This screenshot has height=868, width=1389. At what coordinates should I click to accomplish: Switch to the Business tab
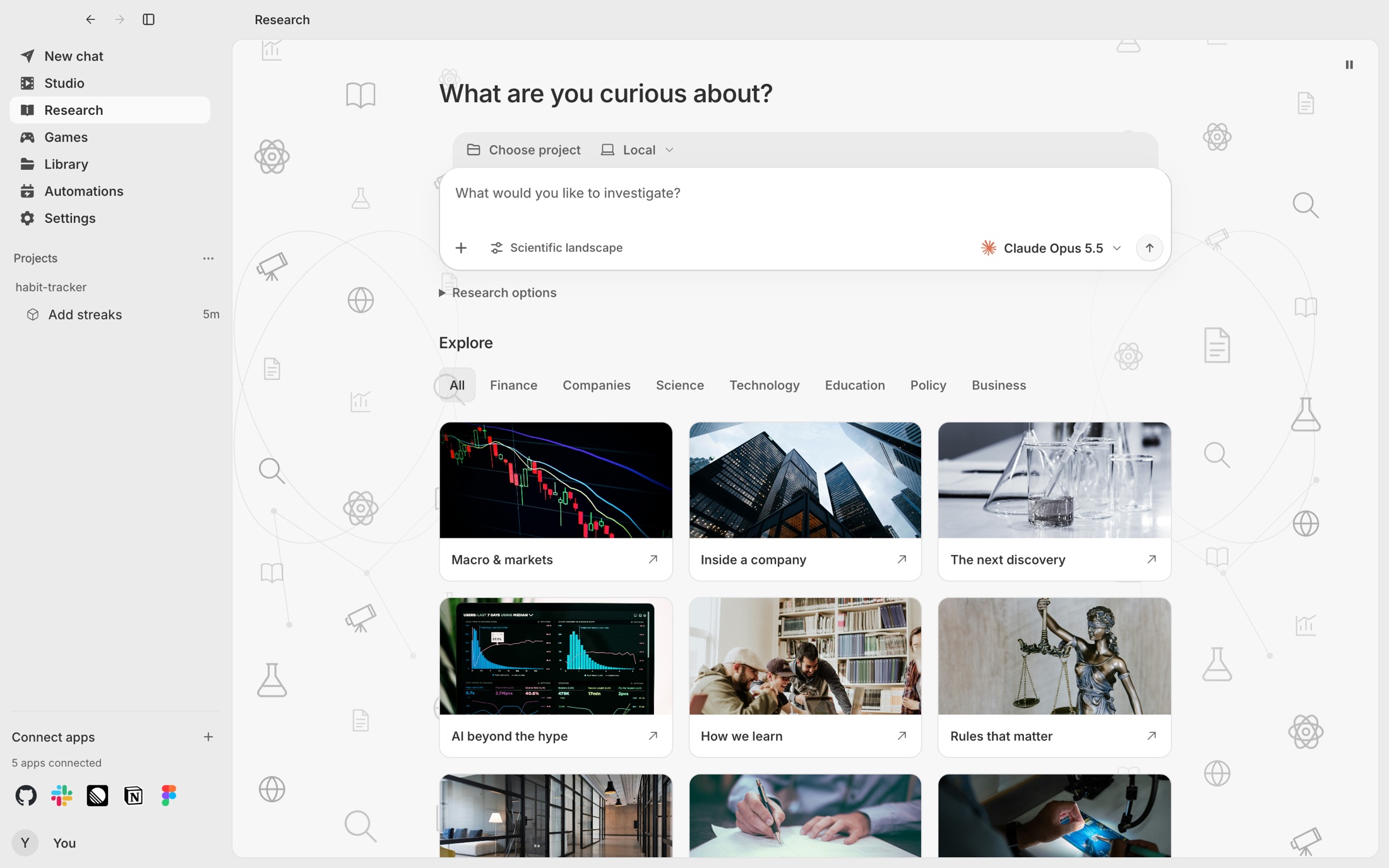click(x=998, y=385)
